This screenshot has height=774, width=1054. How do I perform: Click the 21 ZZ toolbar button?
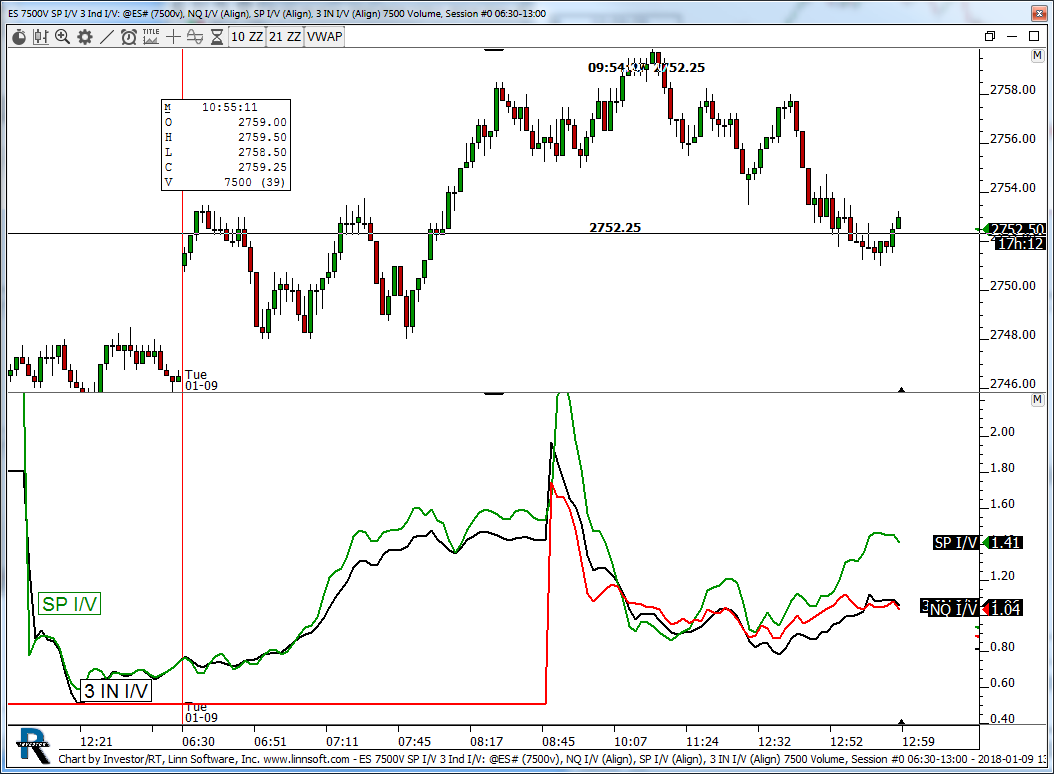click(285, 37)
